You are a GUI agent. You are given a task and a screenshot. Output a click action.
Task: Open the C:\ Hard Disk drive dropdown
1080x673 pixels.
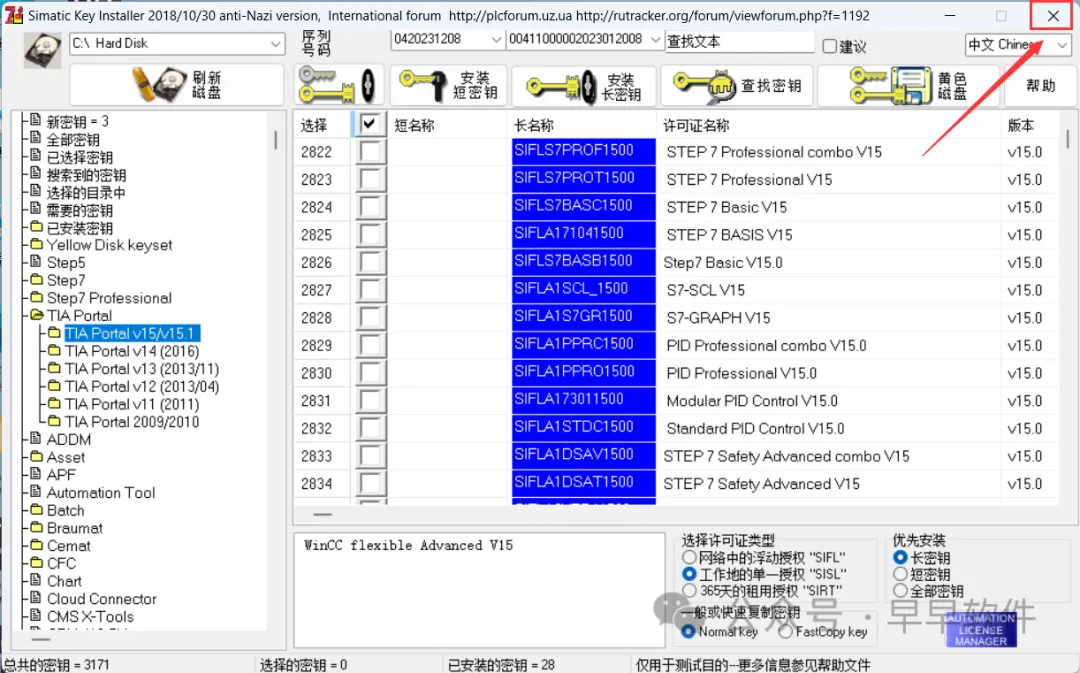275,44
